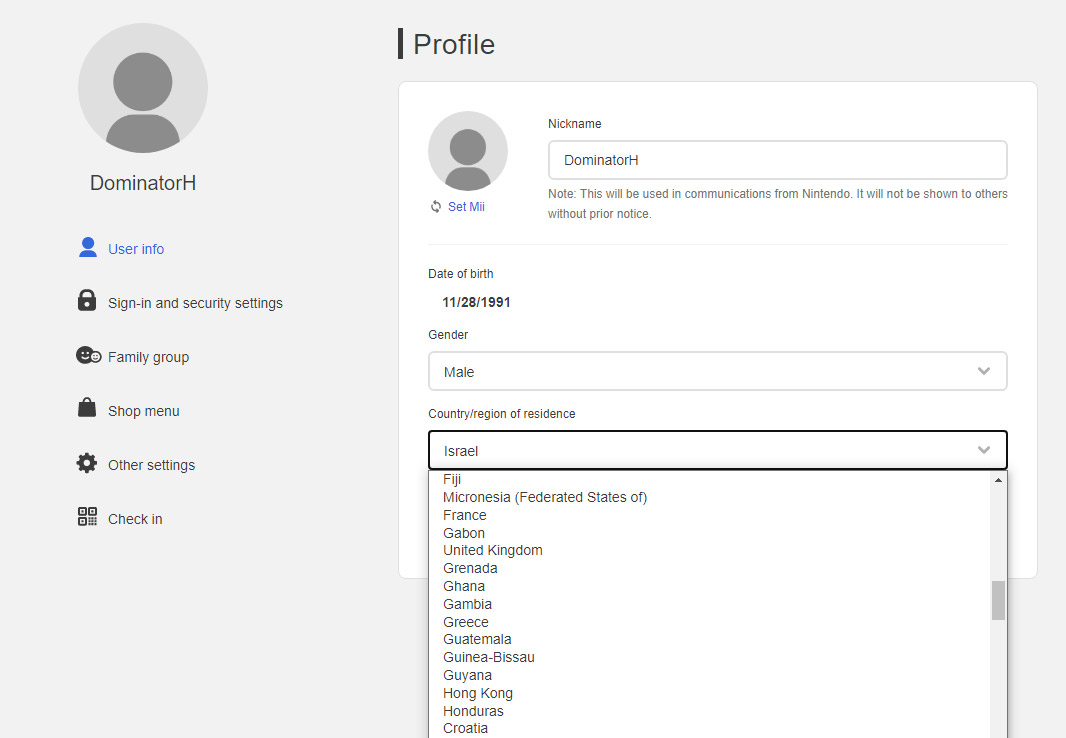Go to the Family group page
The image size is (1066, 738).
click(x=148, y=357)
